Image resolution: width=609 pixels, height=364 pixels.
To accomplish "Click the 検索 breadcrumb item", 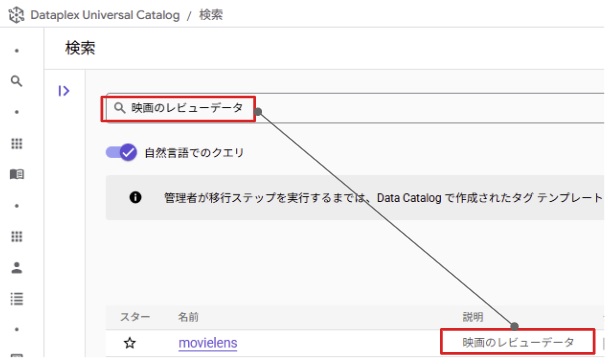I will pyautogui.click(x=211, y=15).
